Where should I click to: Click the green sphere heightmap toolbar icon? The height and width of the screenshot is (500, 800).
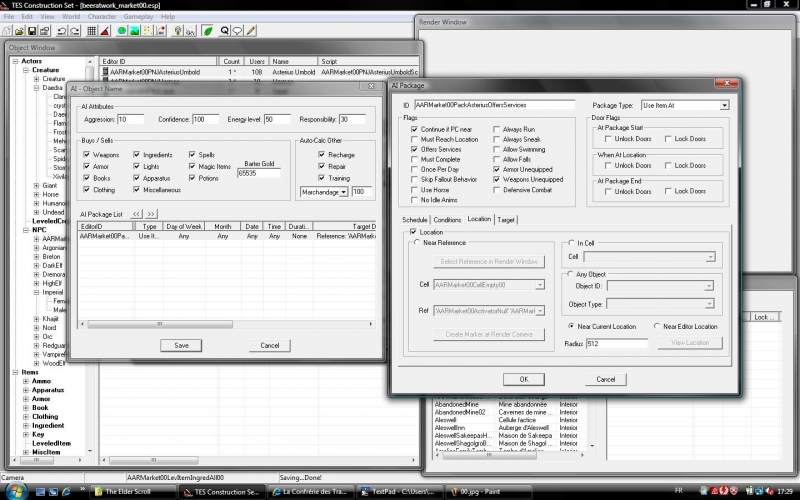(x=122, y=31)
